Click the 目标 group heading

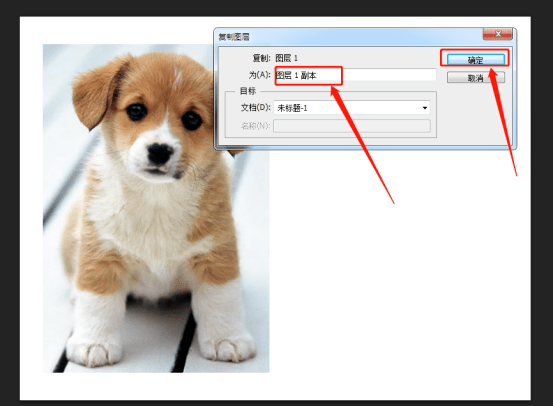point(248,91)
